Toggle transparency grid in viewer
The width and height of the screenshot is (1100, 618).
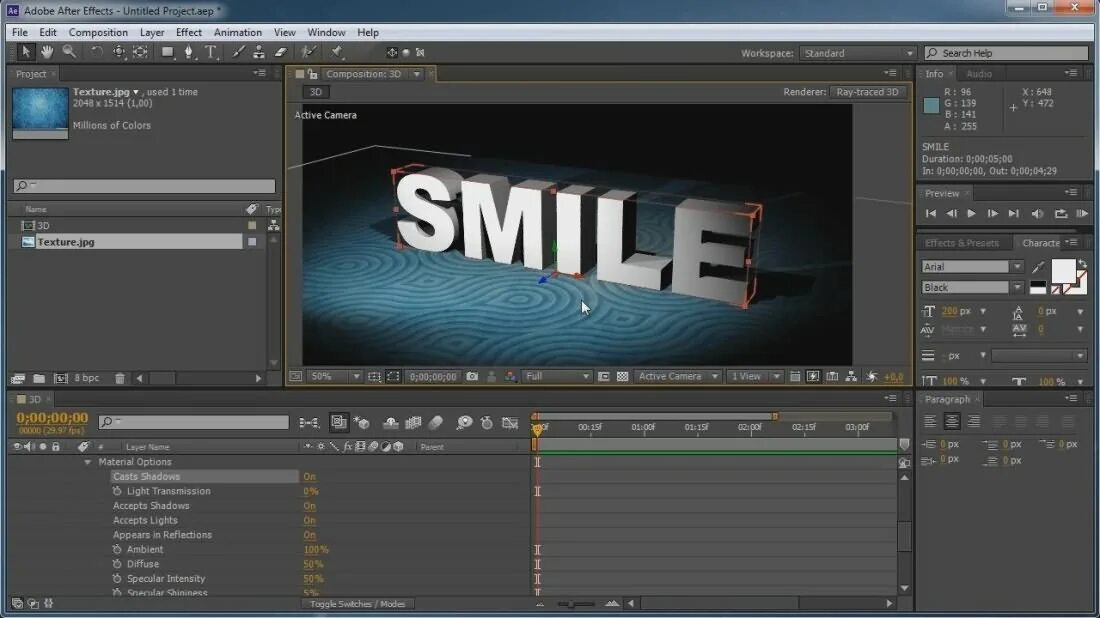(622, 377)
